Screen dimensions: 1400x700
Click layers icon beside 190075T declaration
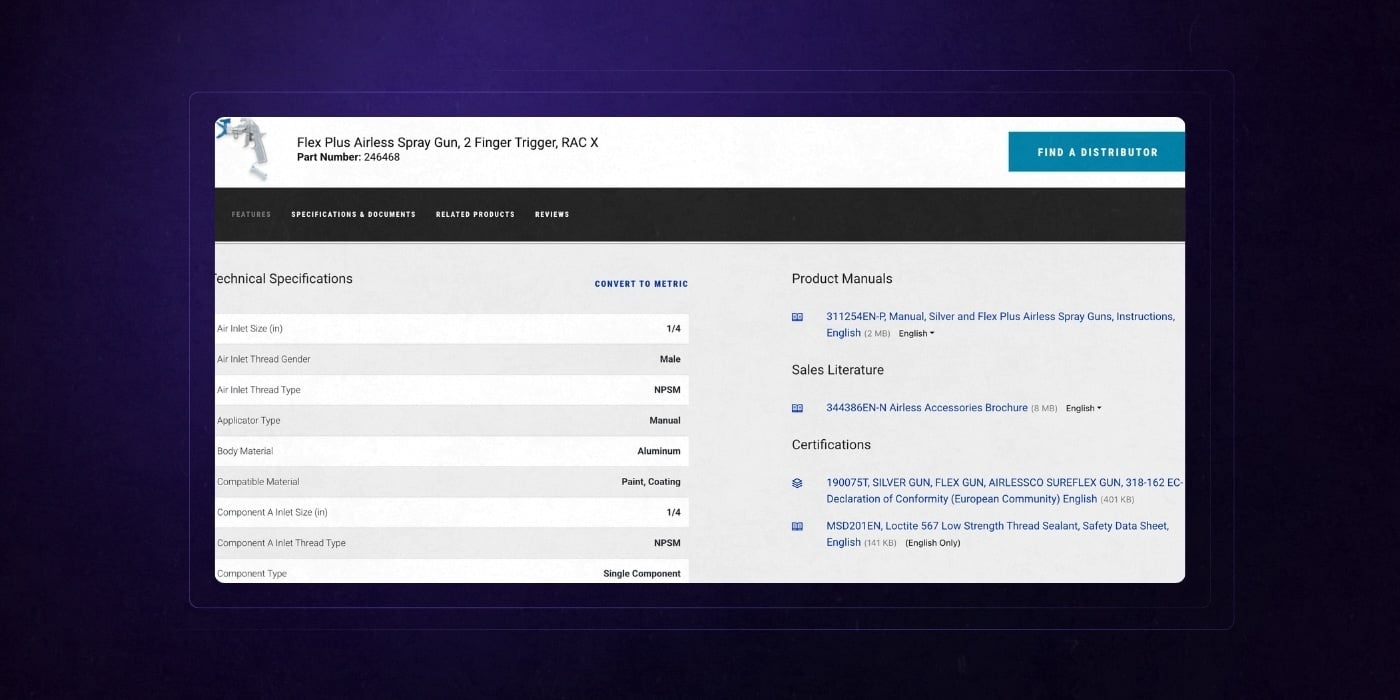797,483
